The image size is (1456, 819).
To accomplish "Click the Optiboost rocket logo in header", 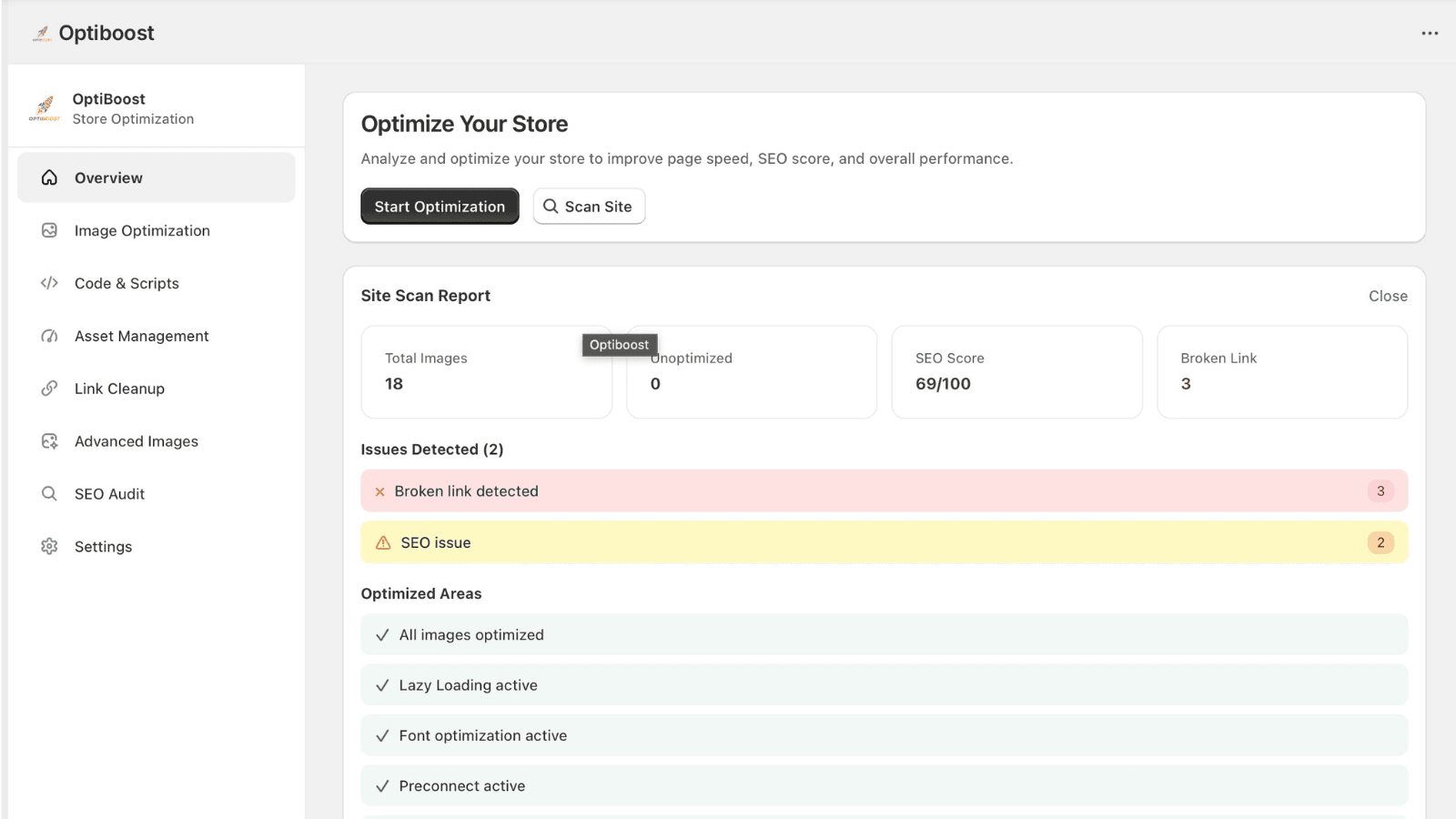I will pos(42,34).
